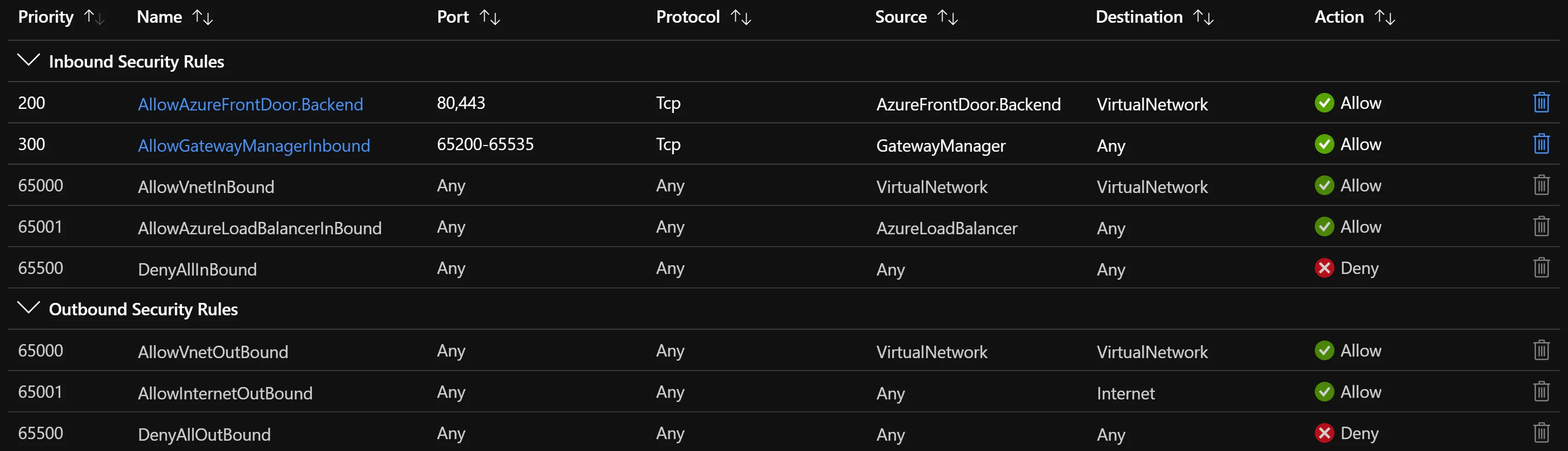1568x451 pixels.
Task: Click trash icon for AllowVnetInBound
Action: [x=1541, y=185]
